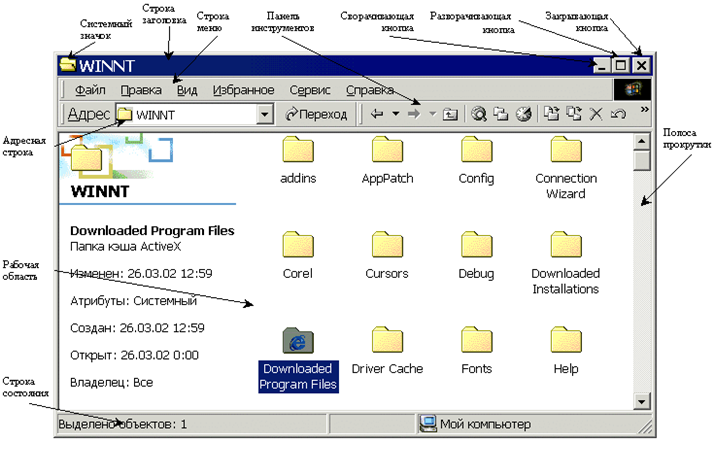Go up one folder level
This screenshot has height=454, width=715.
451,114
